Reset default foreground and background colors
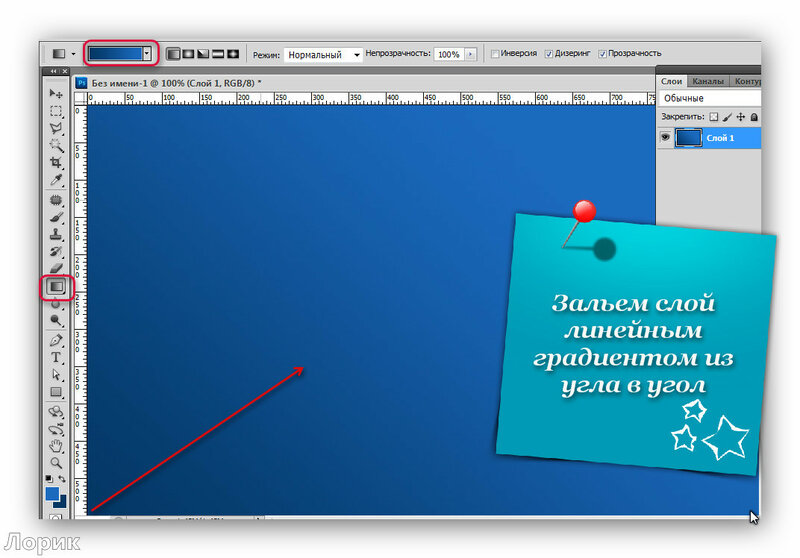This screenshot has height=558, width=800. (48, 478)
